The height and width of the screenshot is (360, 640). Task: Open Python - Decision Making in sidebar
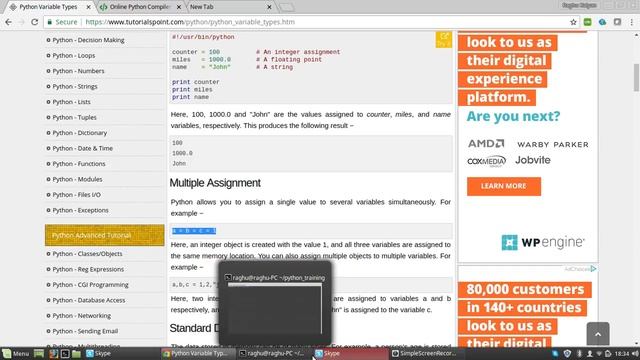pyautogui.click(x=88, y=40)
